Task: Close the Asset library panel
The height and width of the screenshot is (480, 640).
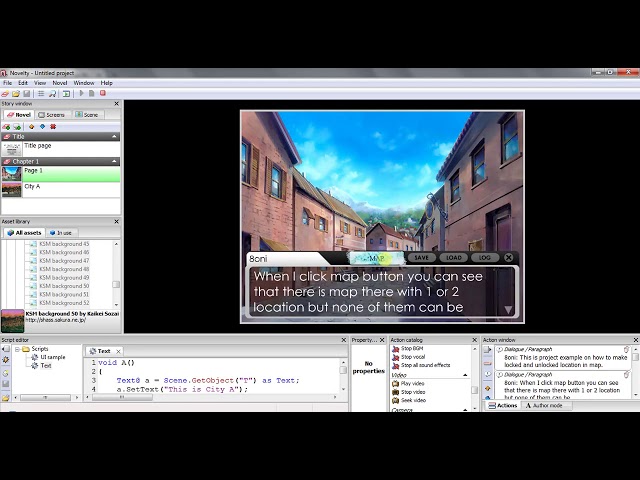Action: (x=116, y=221)
